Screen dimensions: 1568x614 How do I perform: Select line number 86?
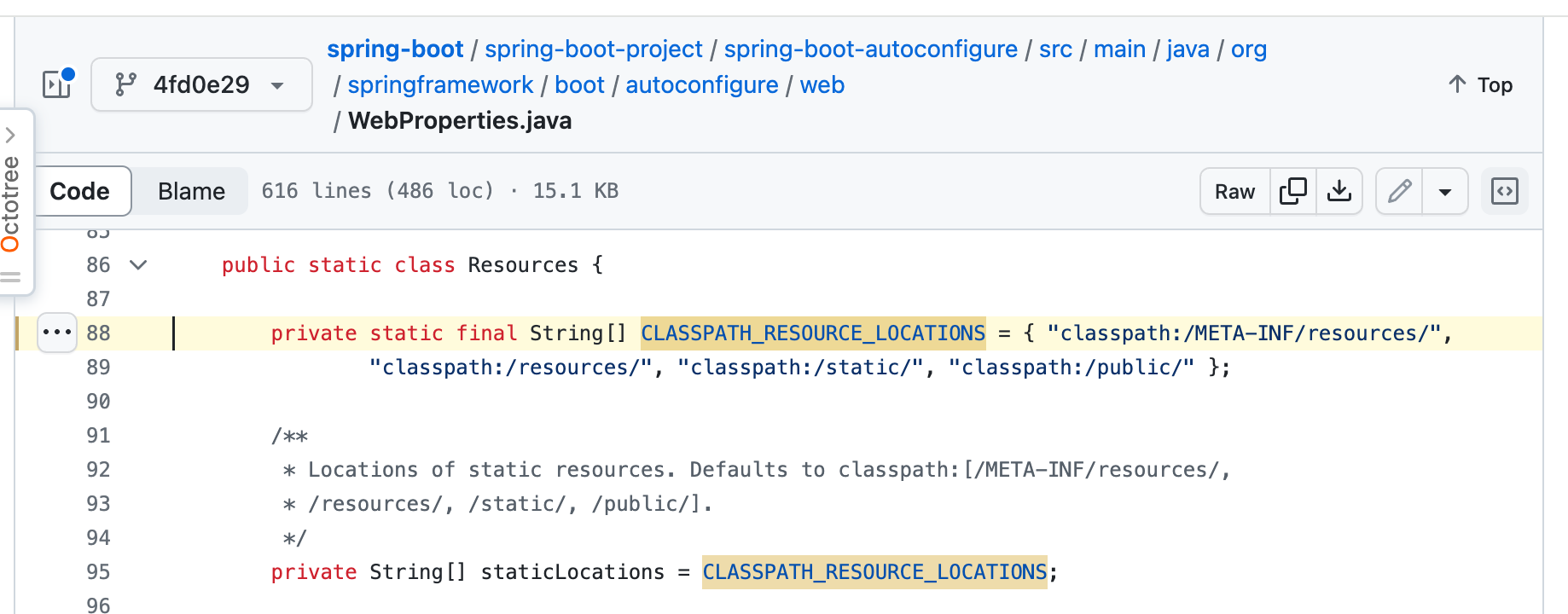pos(98,265)
